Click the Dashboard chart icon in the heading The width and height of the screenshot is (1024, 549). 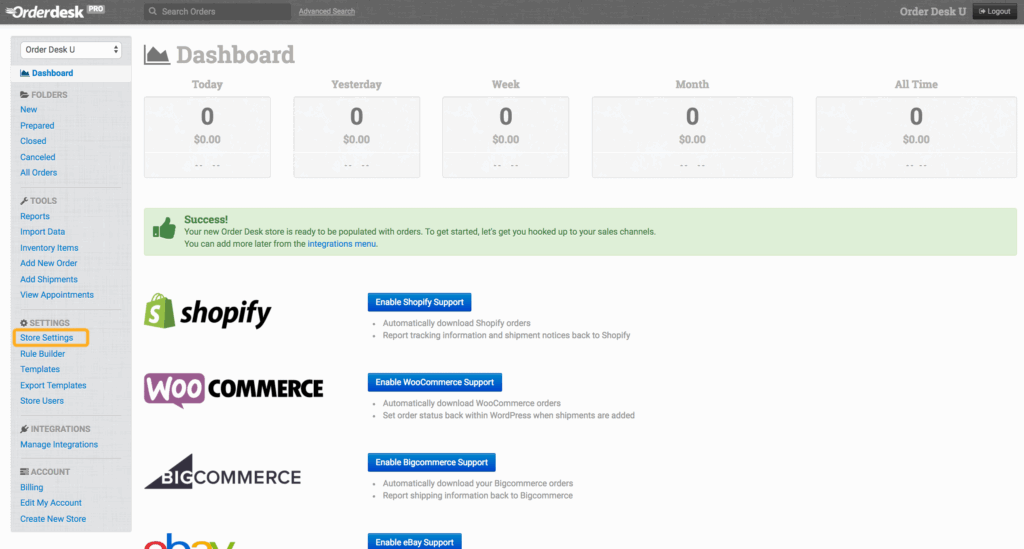point(157,55)
